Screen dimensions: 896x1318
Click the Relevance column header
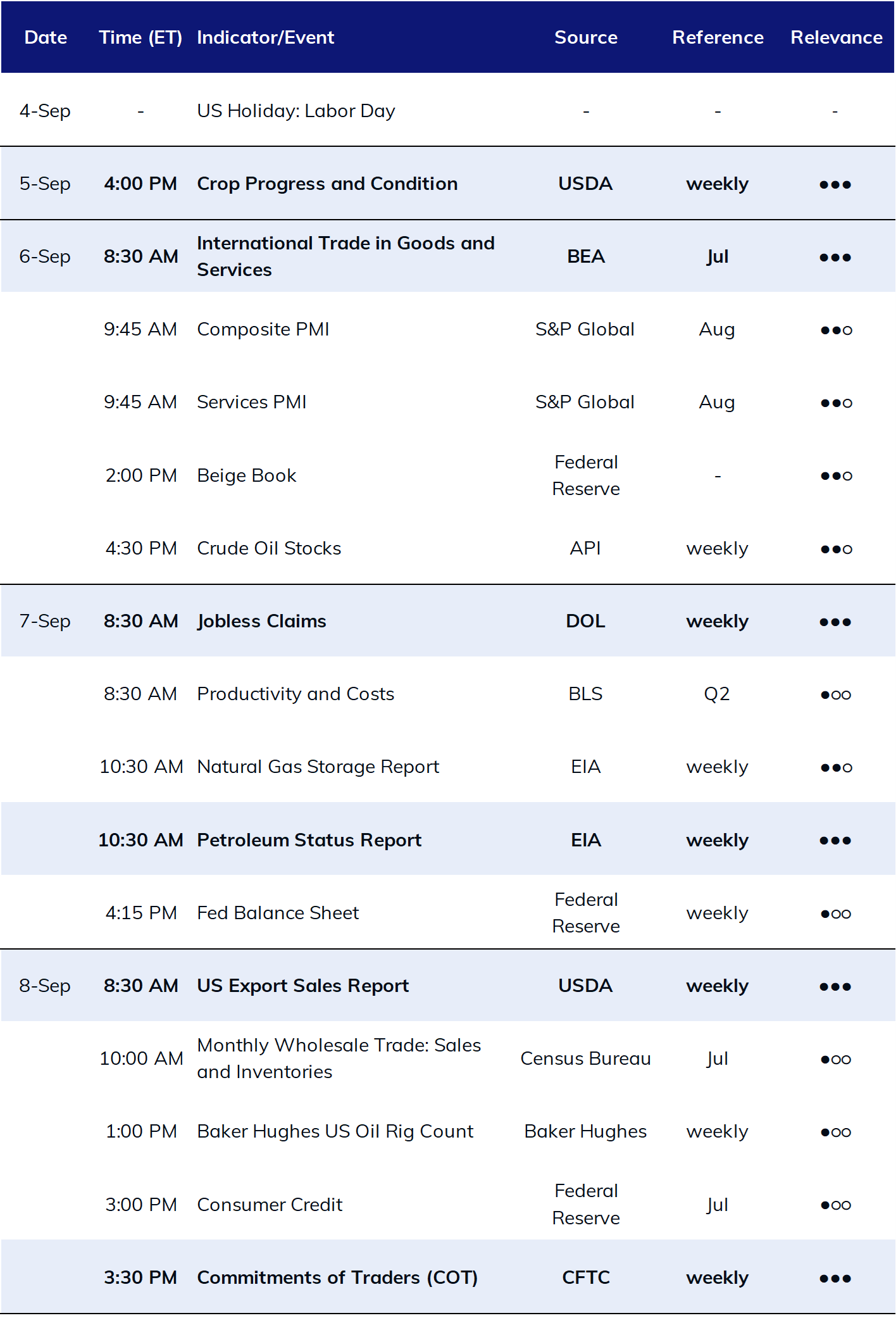click(836, 37)
